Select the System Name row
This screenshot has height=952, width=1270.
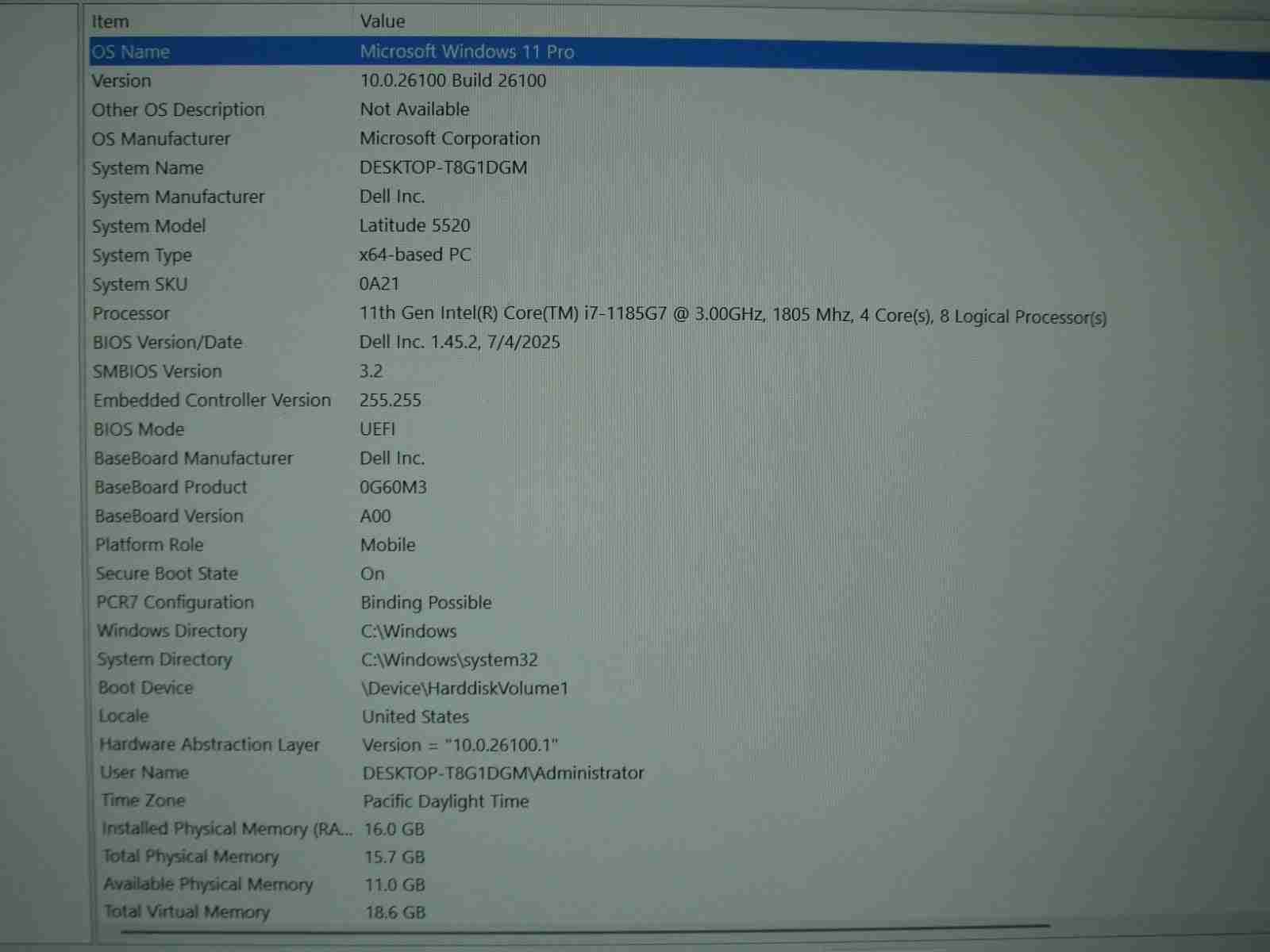point(148,168)
